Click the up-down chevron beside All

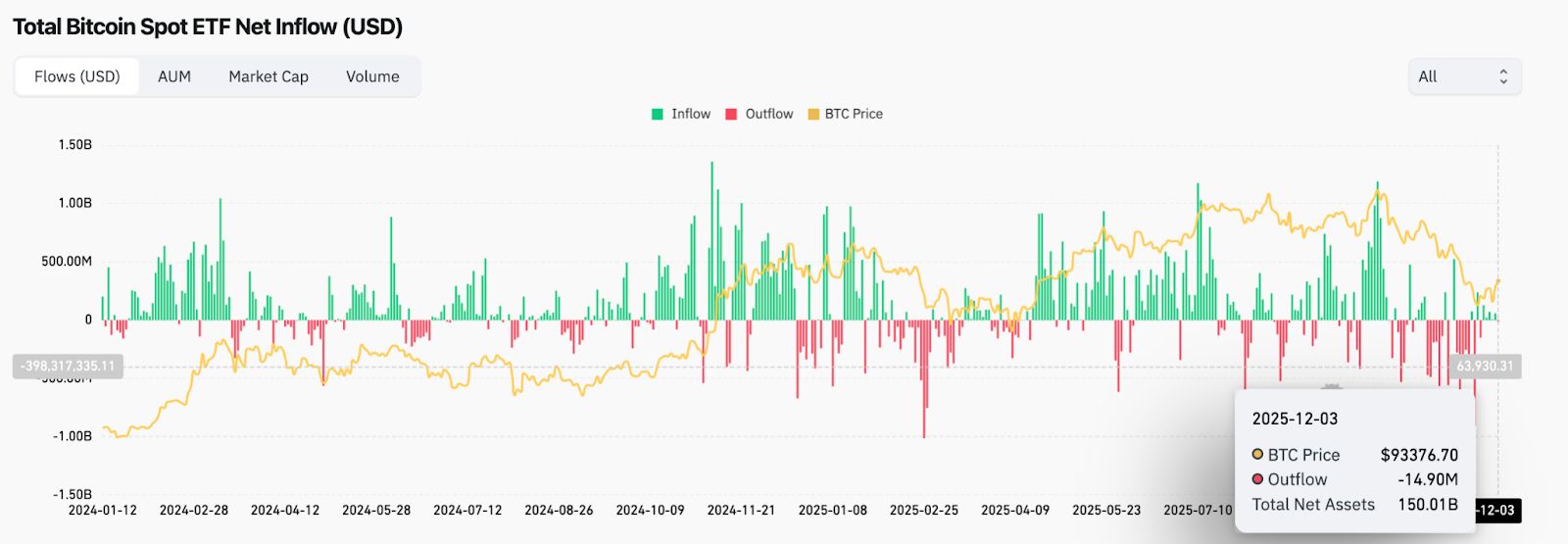[1503, 76]
